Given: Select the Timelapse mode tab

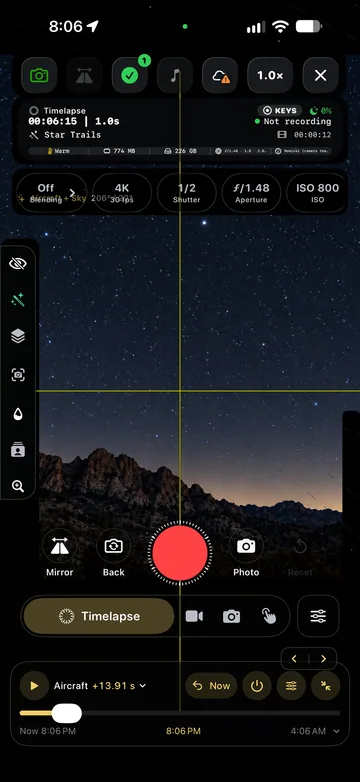Looking at the screenshot, I should [99, 616].
